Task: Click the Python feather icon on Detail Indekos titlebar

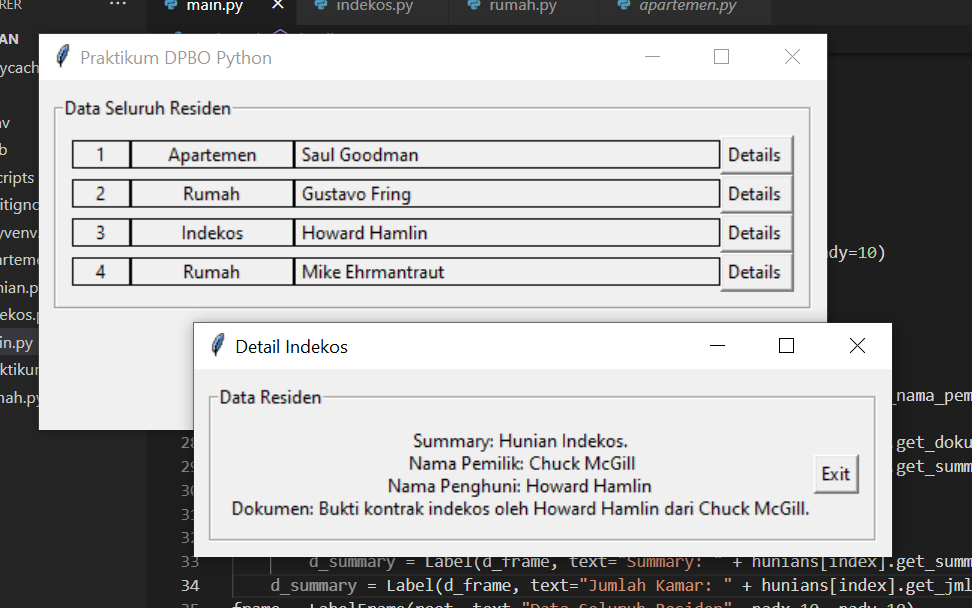Action: [x=216, y=346]
